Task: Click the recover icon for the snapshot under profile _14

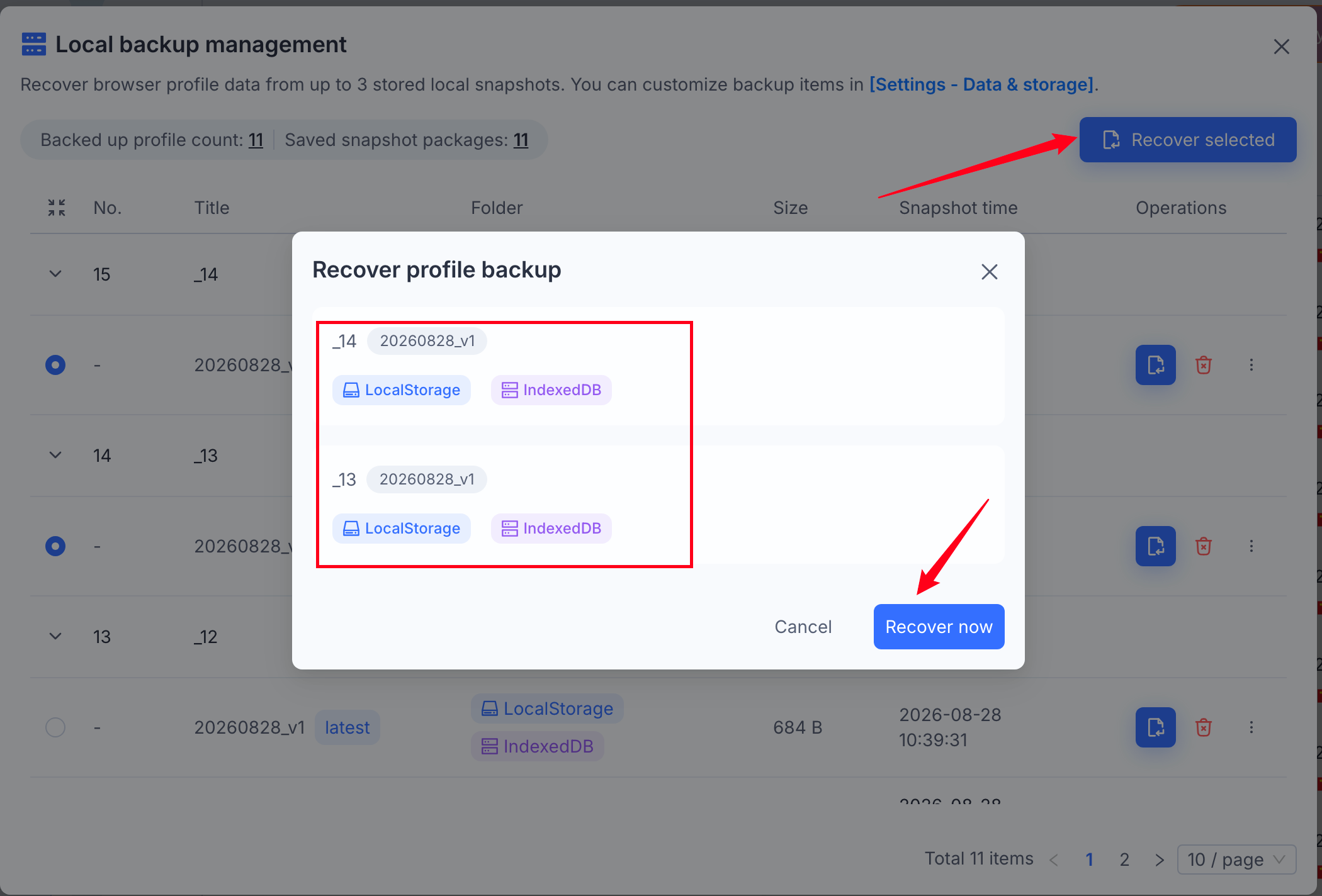Action: pyautogui.click(x=1155, y=365)
